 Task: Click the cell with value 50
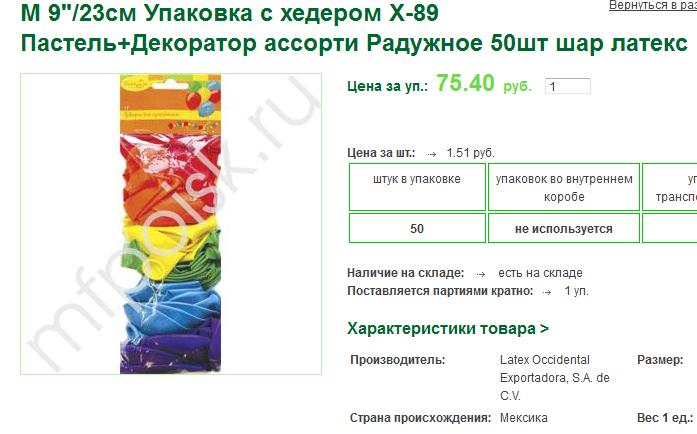coord(417,228)
